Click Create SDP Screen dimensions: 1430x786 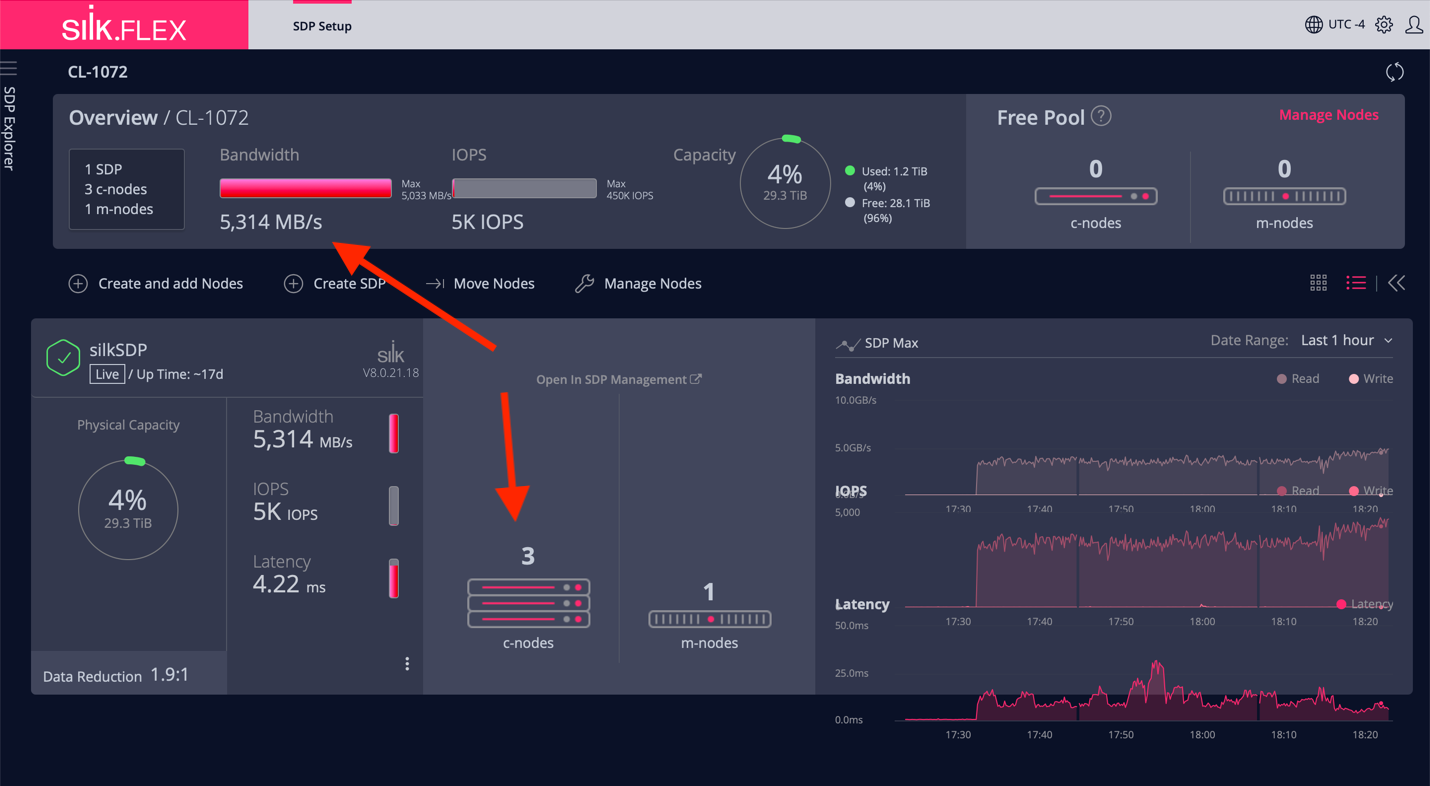(335, 284)
